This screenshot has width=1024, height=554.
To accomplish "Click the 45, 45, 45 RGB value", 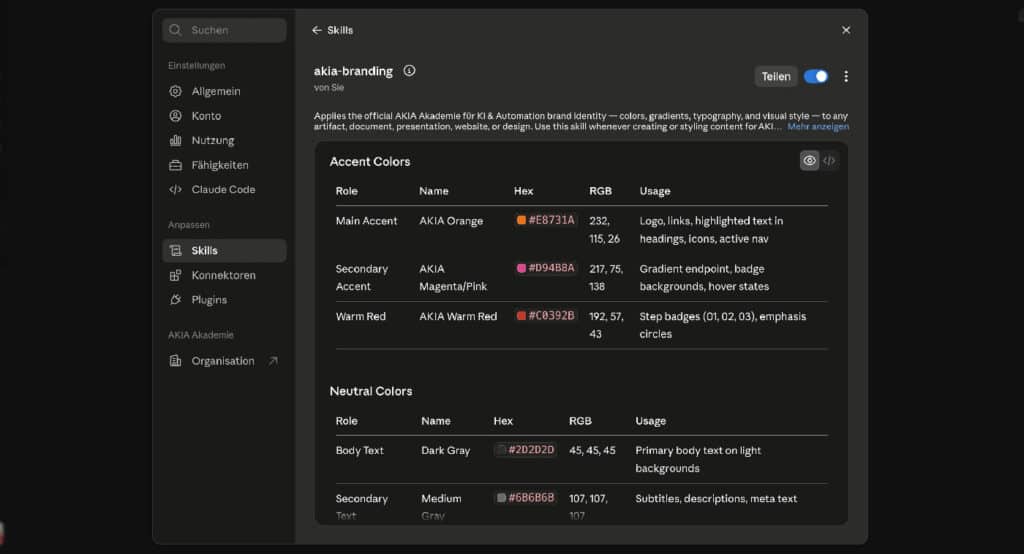I will pyautogui.click(x=592, y=450).
